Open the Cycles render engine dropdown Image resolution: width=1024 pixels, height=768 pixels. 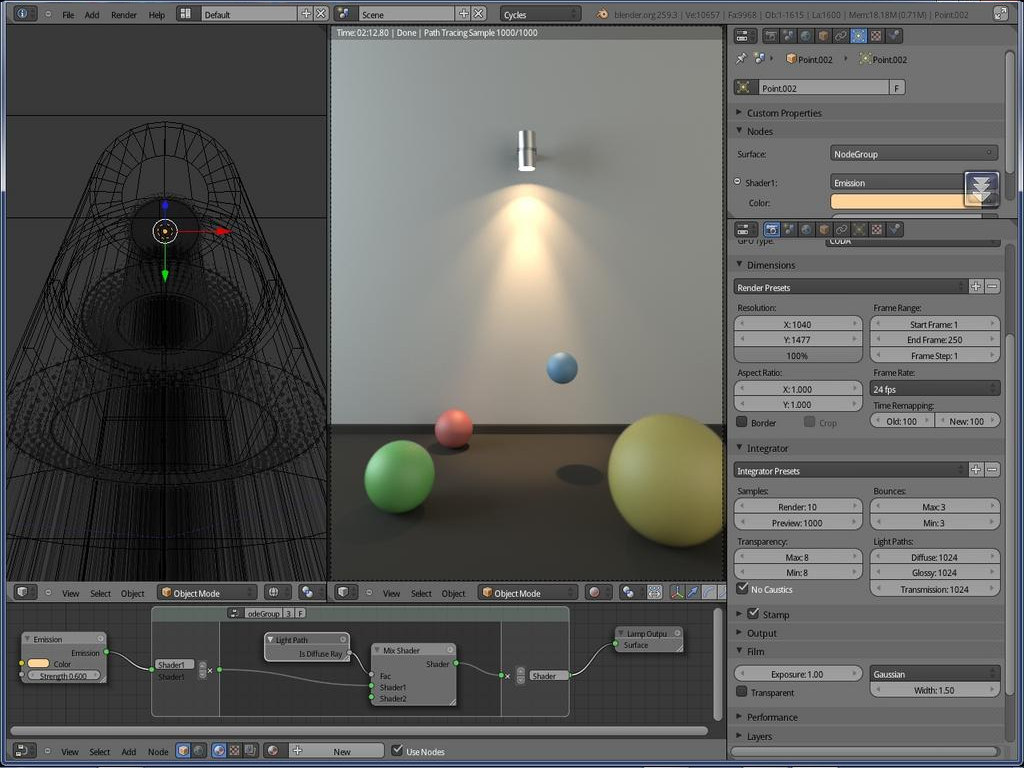point(540,14)
